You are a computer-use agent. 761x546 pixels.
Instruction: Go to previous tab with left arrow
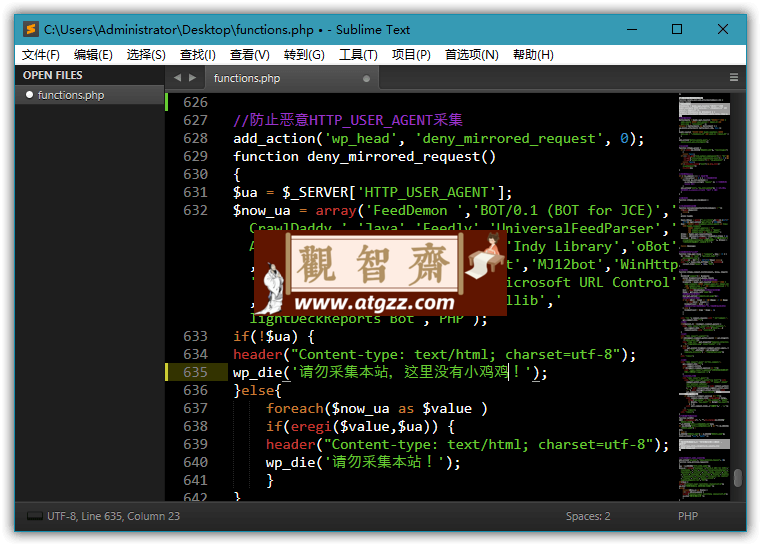[177, 78]
